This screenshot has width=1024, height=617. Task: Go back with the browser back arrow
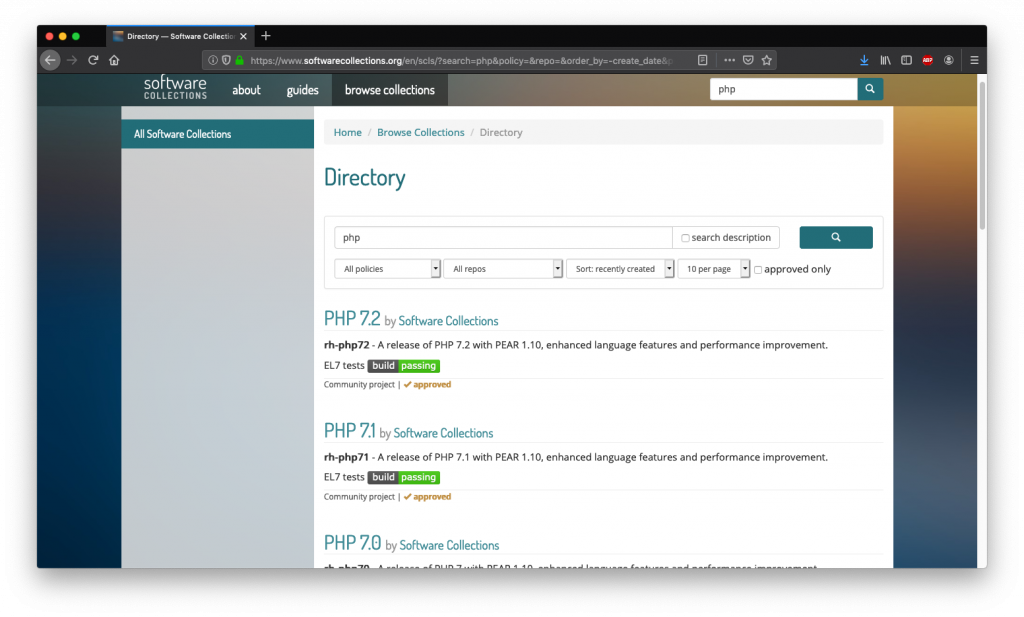pos(50,60)
